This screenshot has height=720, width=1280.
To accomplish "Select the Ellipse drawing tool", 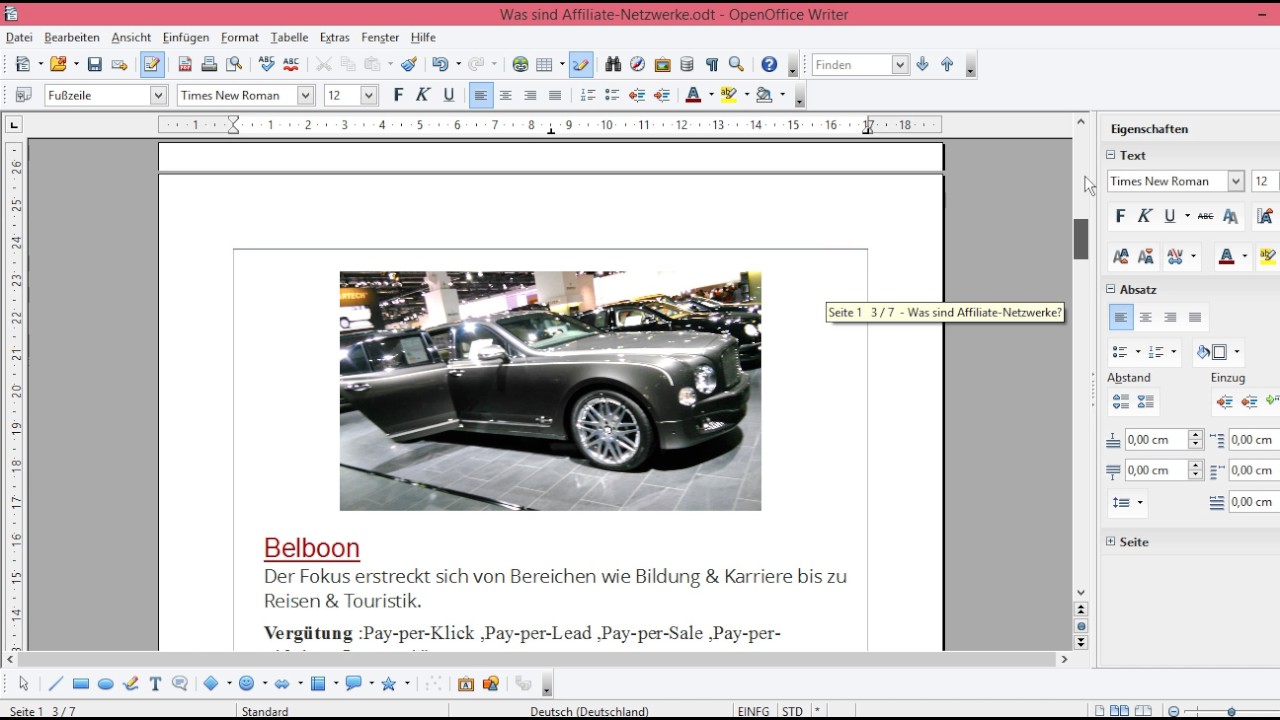I will tap(105, 684).
